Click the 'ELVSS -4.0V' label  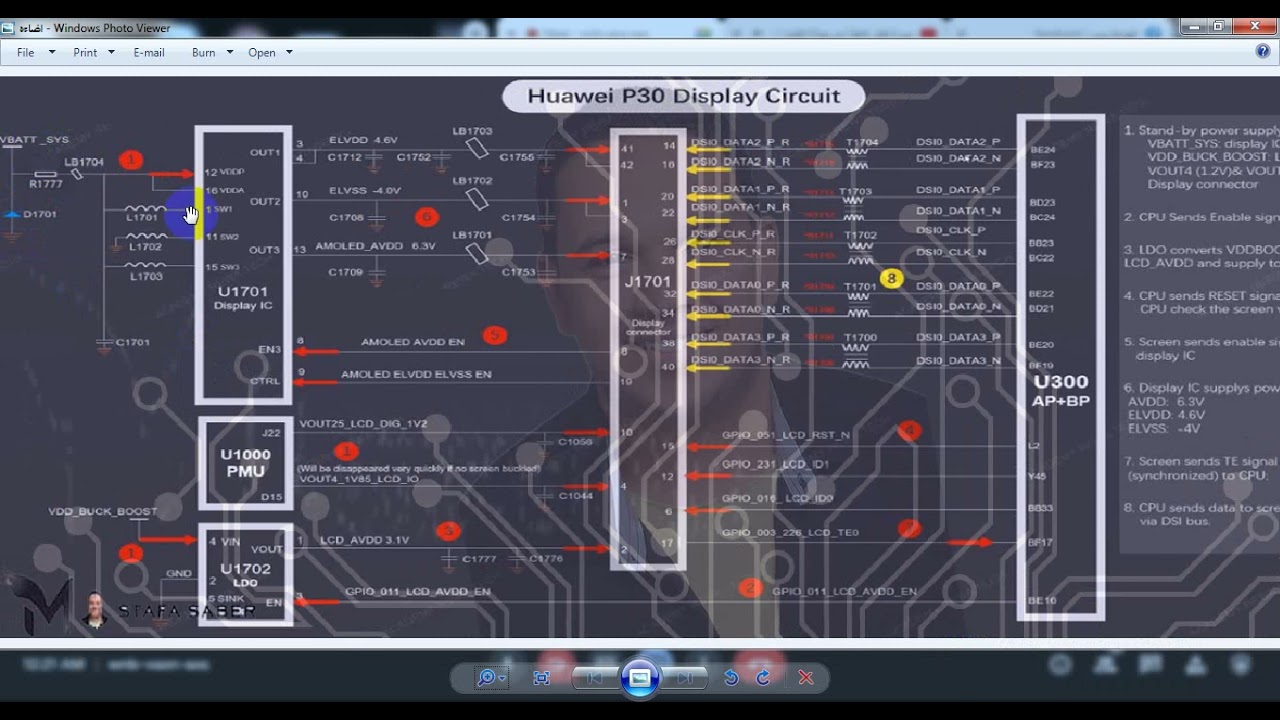coord(365,190)
